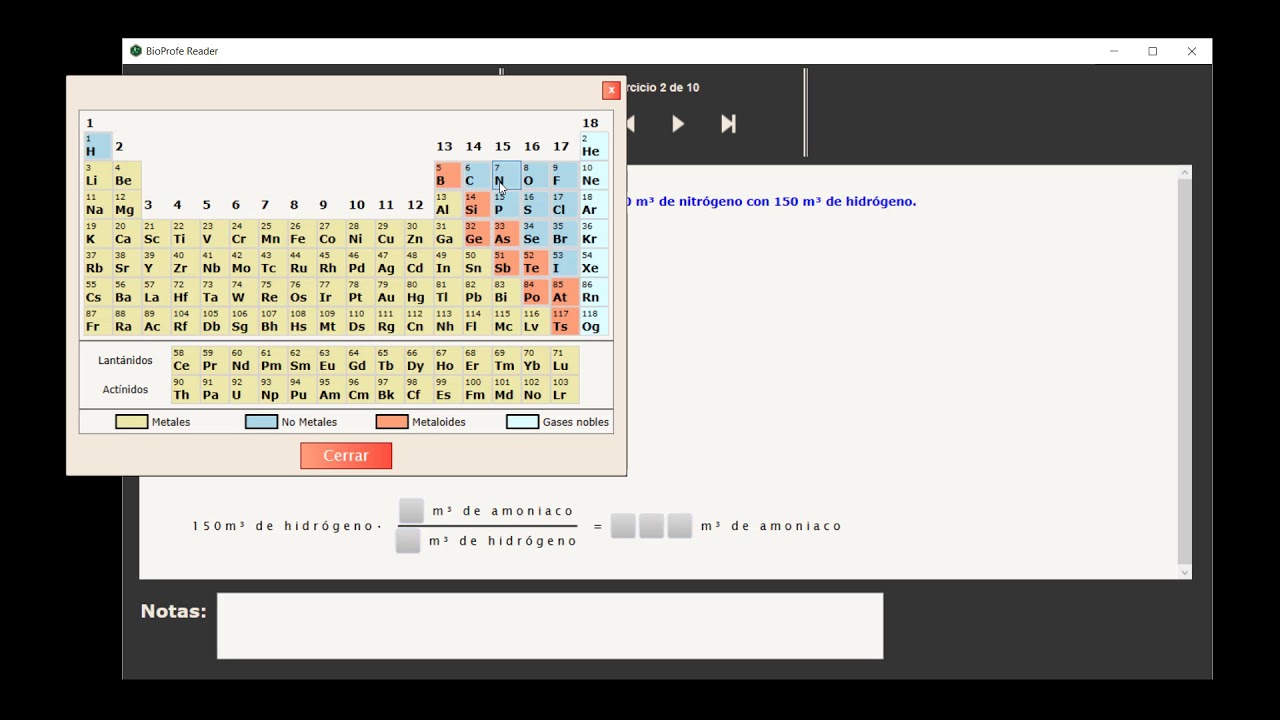Click BioProfe Reader app icon in titlebar
This screenshot has height=720, width=1280.
point(136,51)
